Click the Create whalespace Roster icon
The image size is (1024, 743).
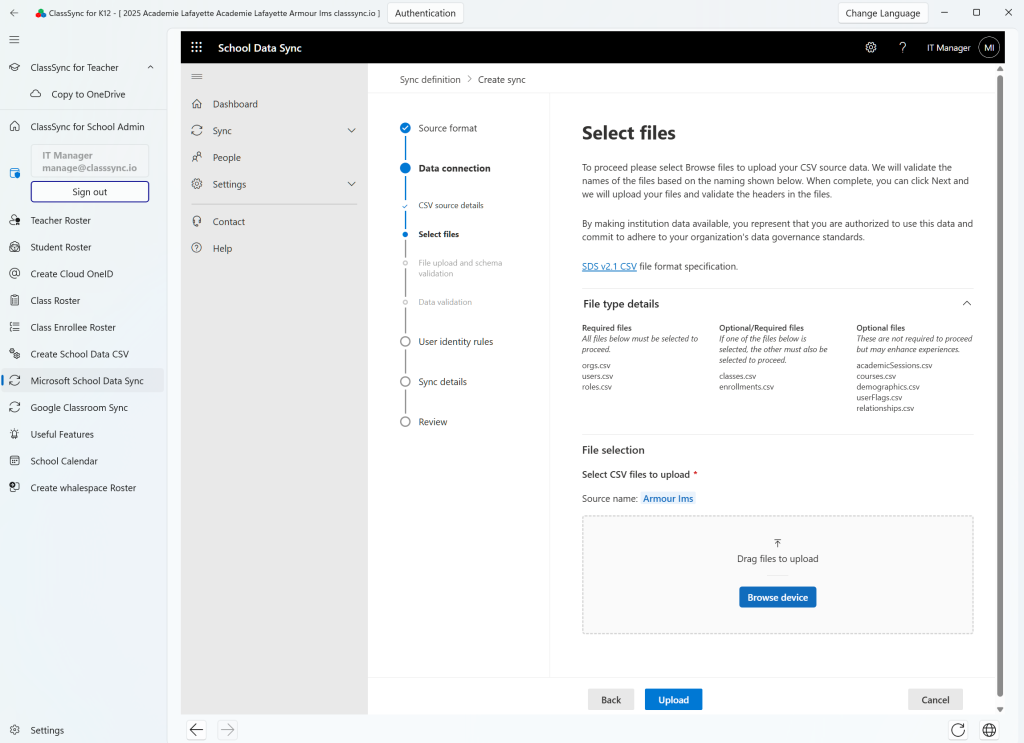(x=14, y=488)
